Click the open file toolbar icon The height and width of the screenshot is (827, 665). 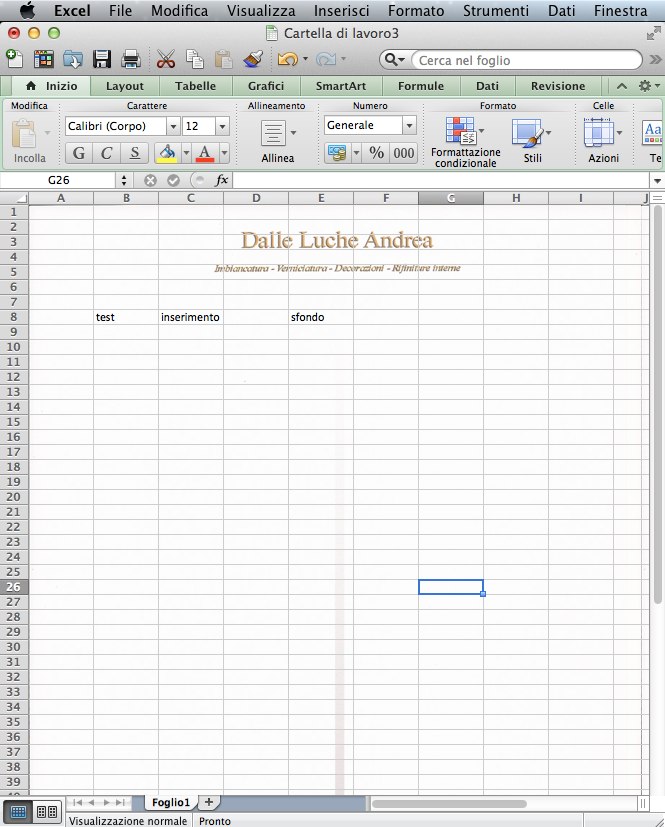click(73, 59)
